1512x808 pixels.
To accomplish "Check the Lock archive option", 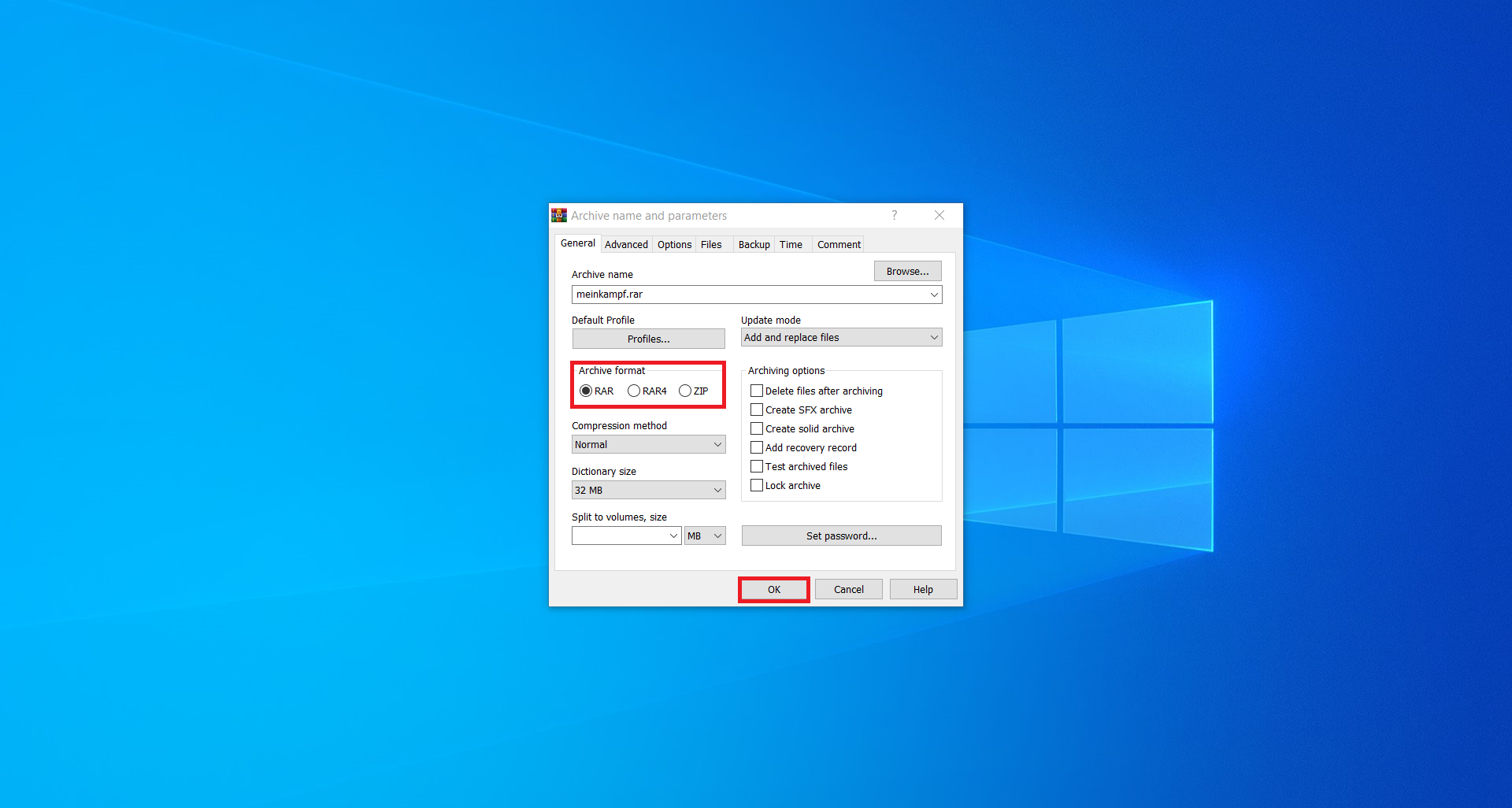I will pyautogui.click(x=757, y=485).
